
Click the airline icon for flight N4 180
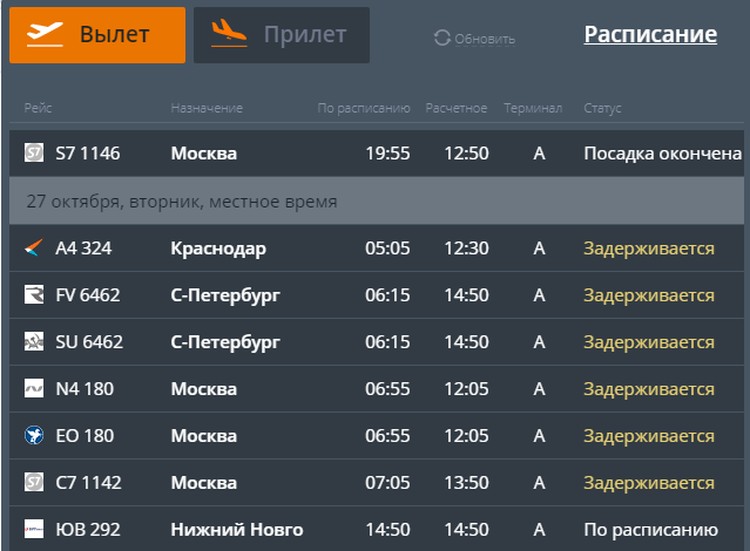pos(34,389)
